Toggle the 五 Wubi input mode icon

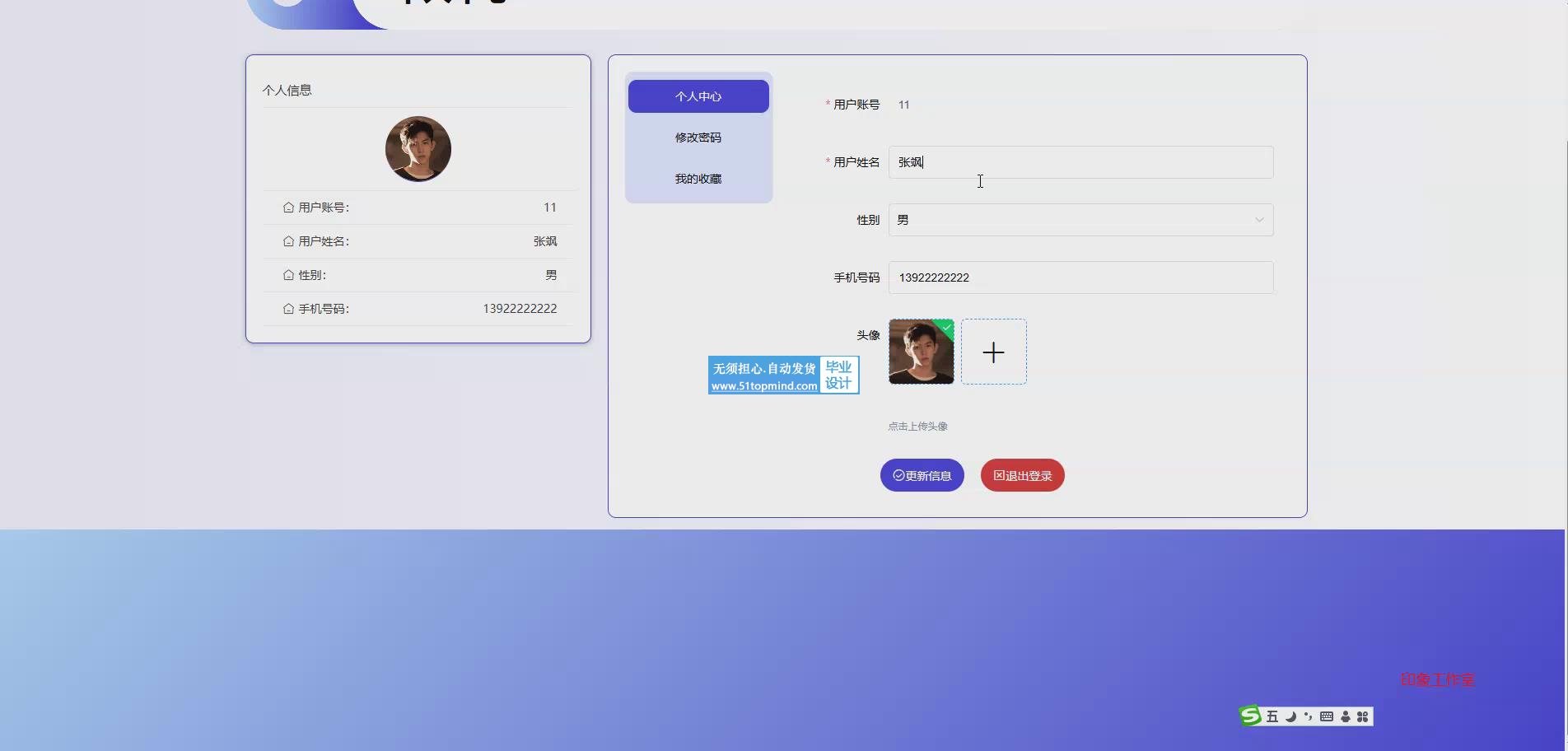(1272, 716)
